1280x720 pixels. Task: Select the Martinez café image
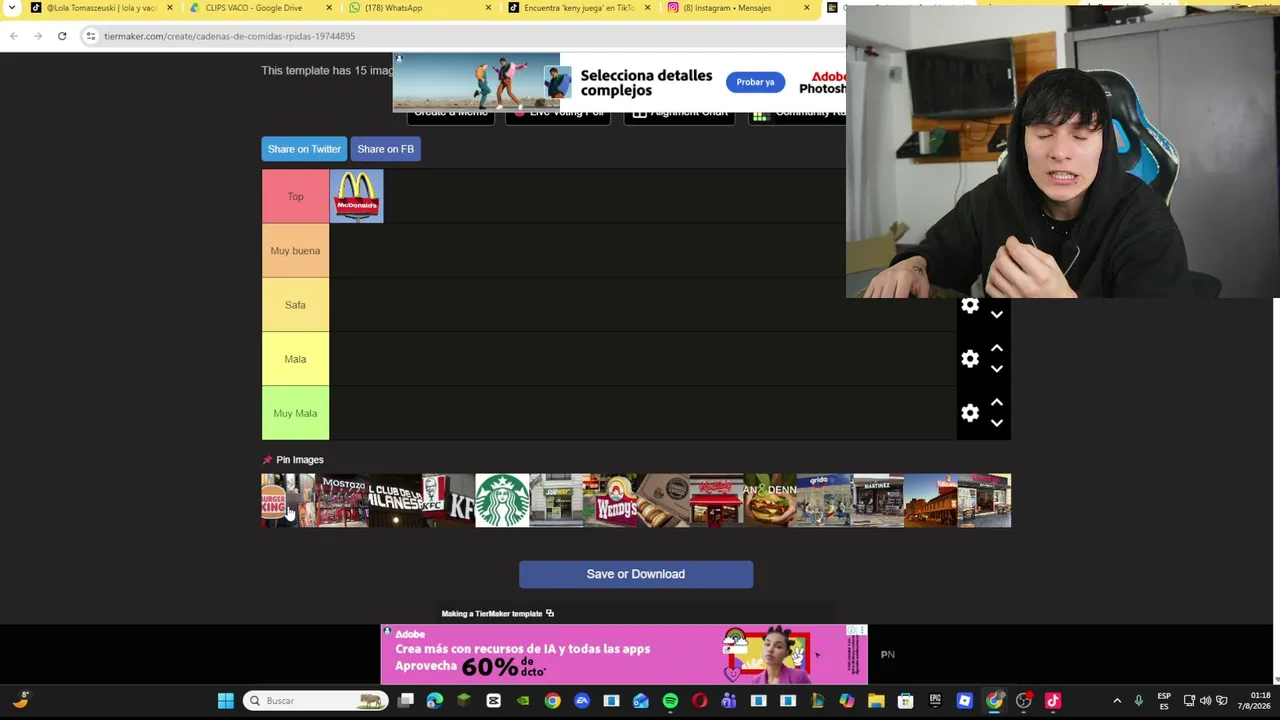point(877,500)
